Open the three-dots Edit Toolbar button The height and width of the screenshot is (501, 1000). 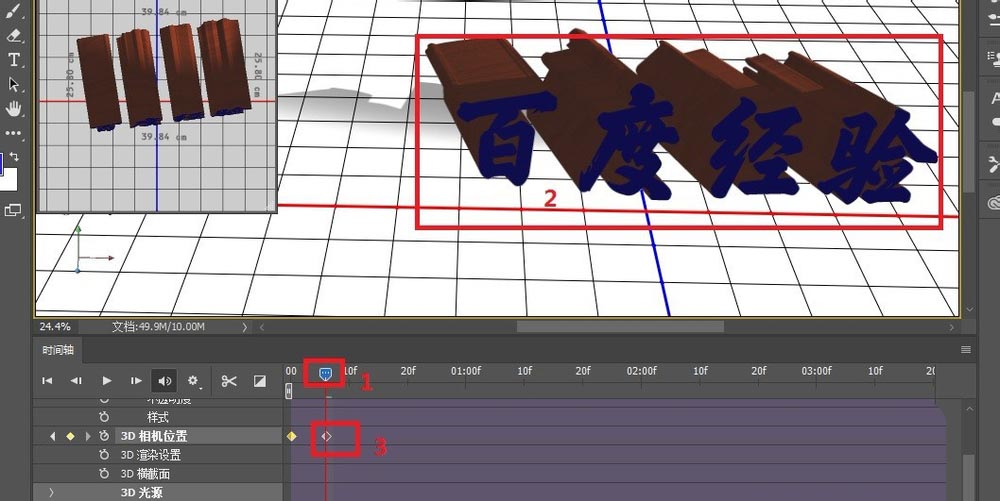tap(13, 133)
